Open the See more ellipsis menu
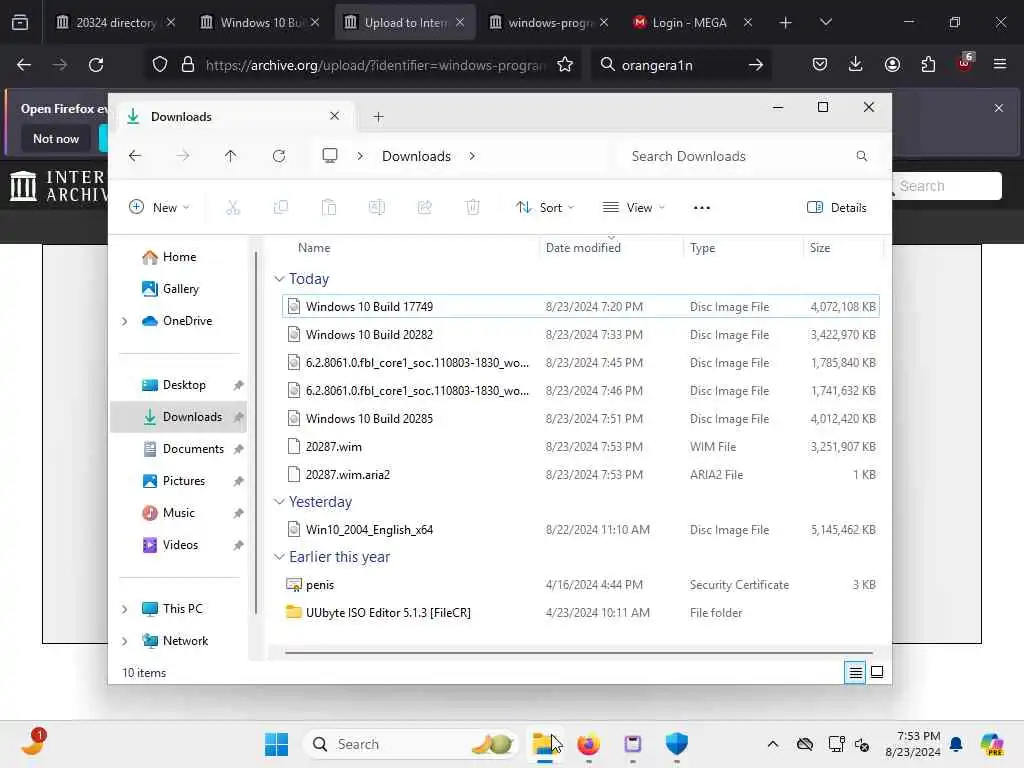The width and height of the screenshot is (1024, 768). [x=701, y=208]
